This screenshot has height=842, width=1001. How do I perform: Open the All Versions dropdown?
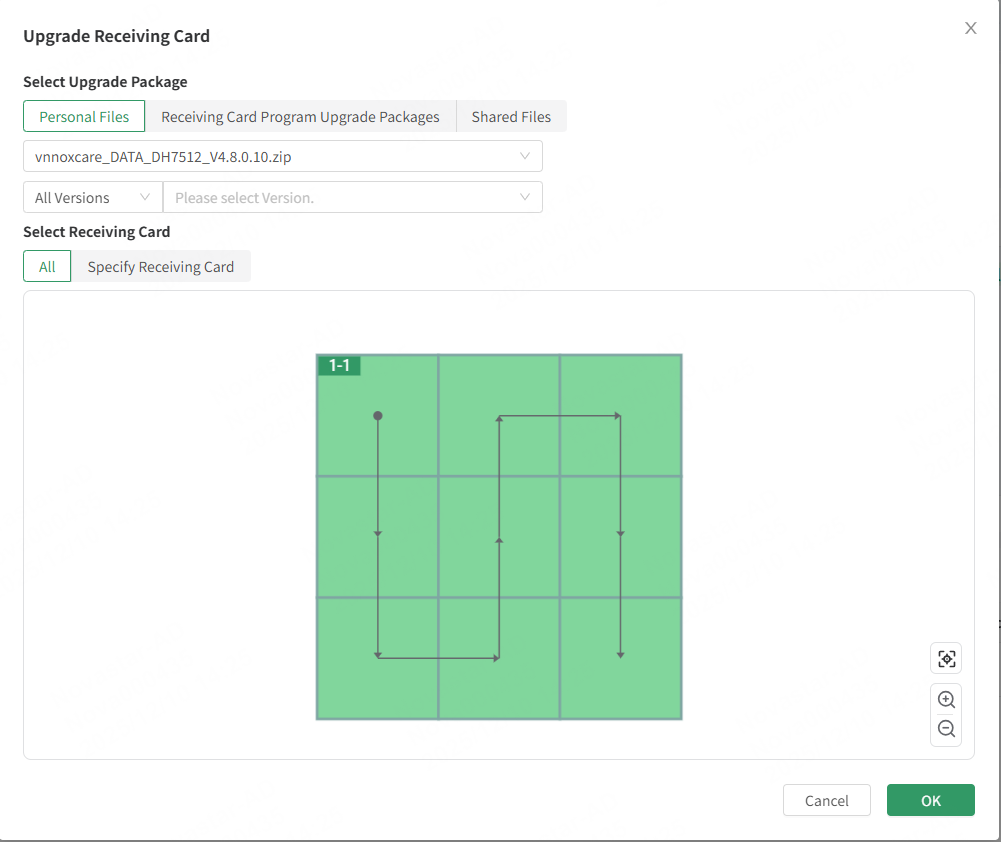click(x=92, y=198)
